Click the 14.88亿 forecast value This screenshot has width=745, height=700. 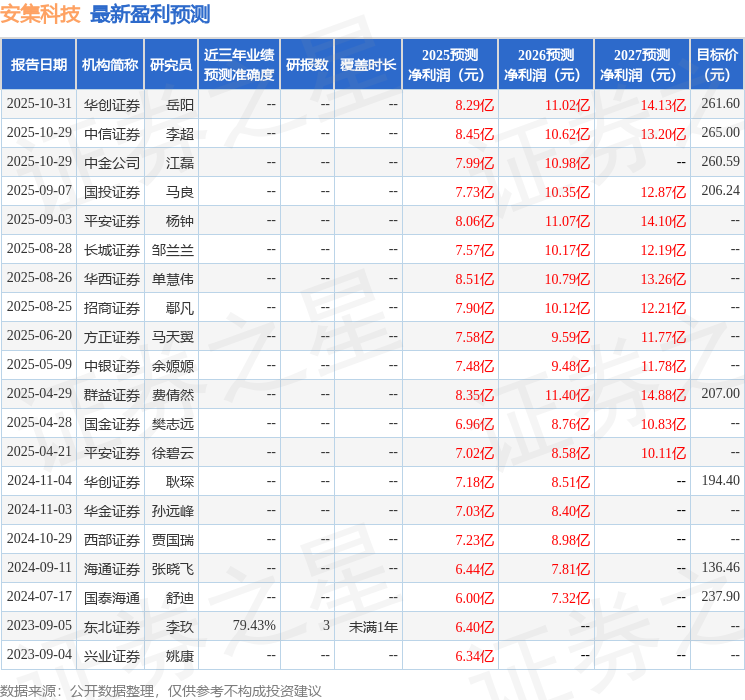(663, 394)
